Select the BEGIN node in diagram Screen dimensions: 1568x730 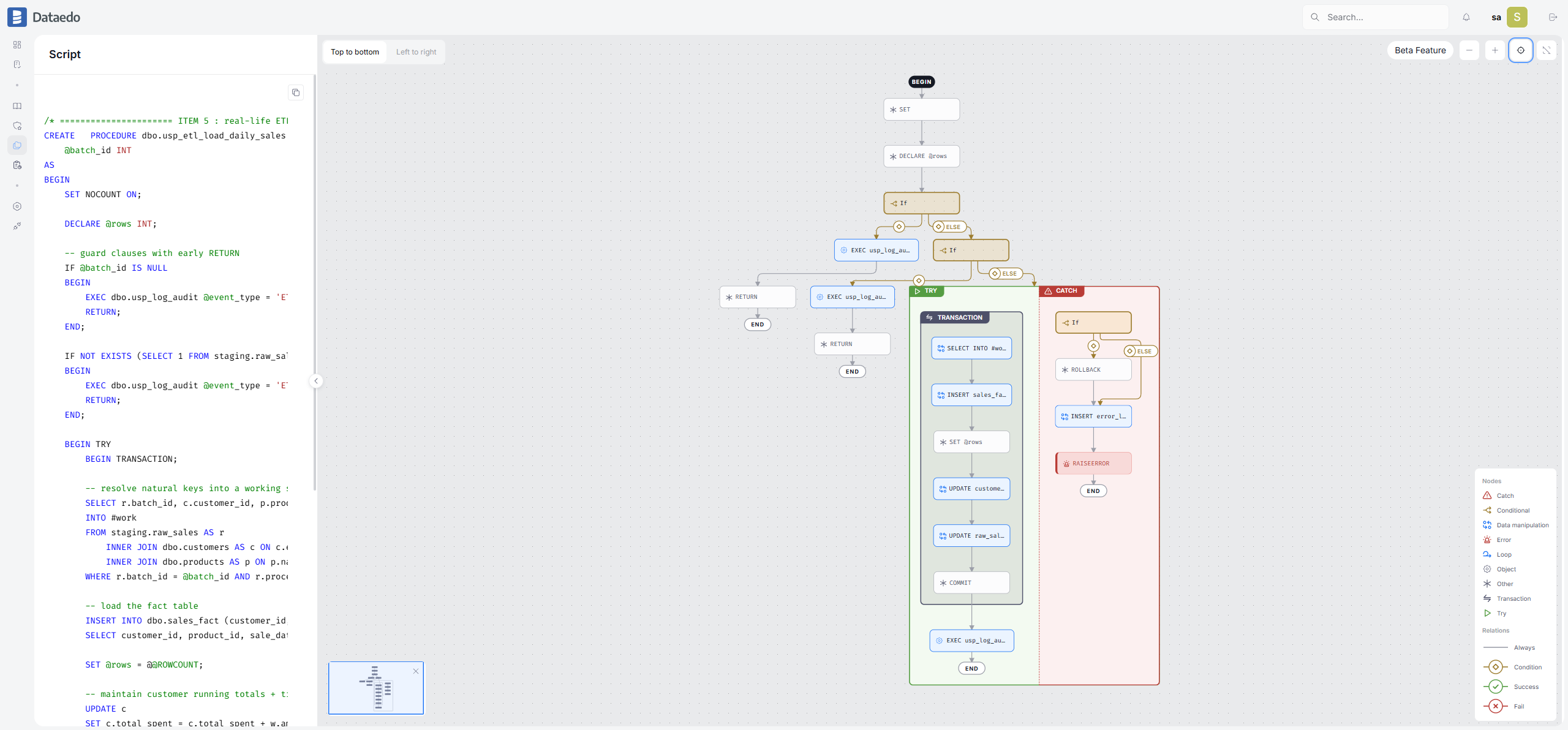(x=921, y=82)
